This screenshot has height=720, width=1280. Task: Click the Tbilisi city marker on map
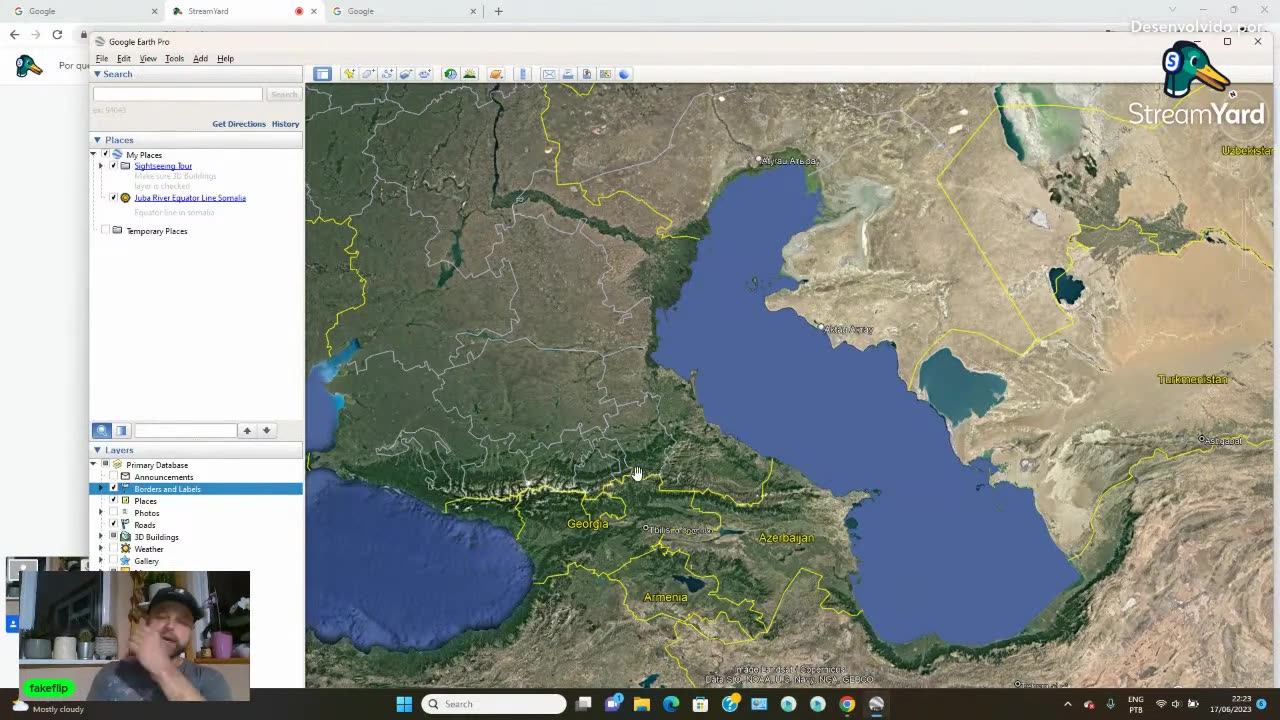[x=647, y=528]
